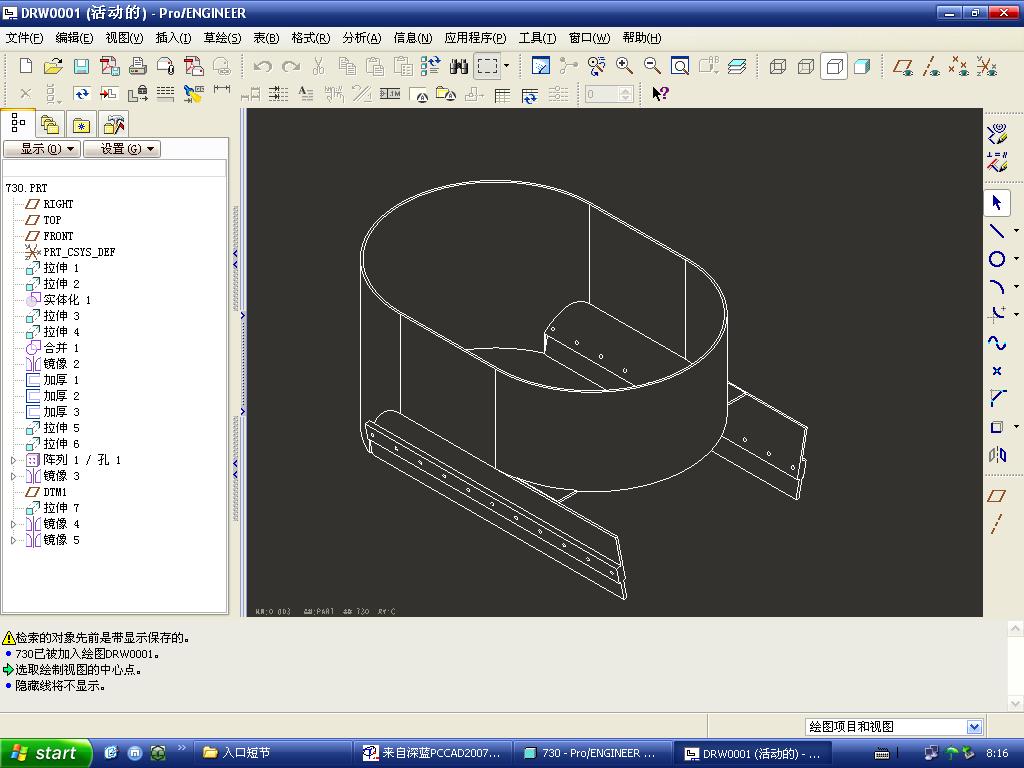The width and height of the screenshot is (1024, 768).
Task: Open the 草绘 menu
Action: 222,38
